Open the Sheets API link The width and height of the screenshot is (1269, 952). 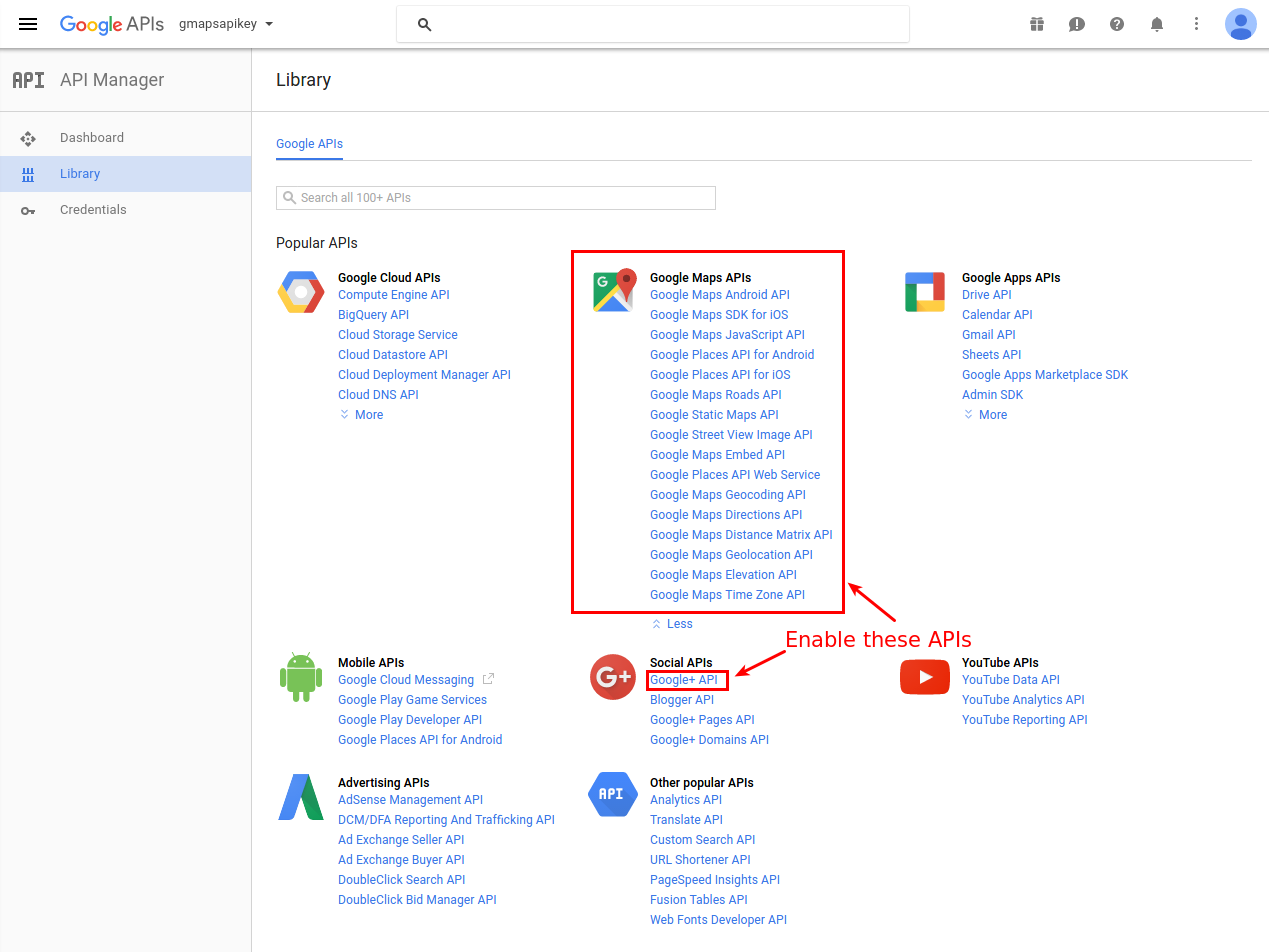(x=992, y=355)
